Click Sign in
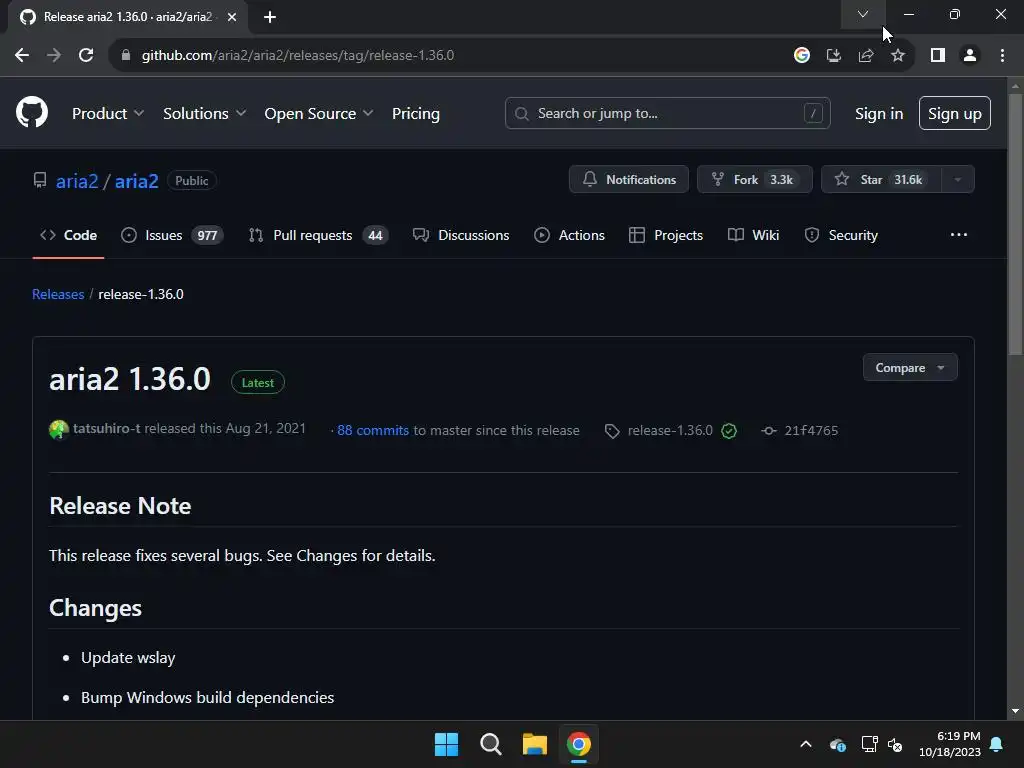Image resolution: width=1024 pixels, height=768 pixels. (878, 114)
